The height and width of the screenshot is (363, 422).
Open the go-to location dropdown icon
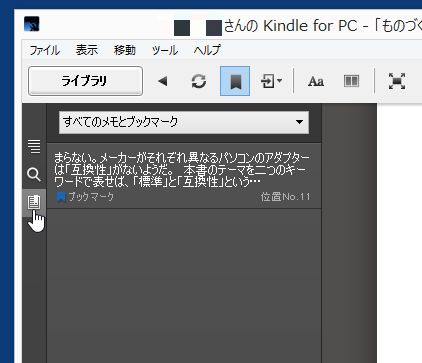271,81
